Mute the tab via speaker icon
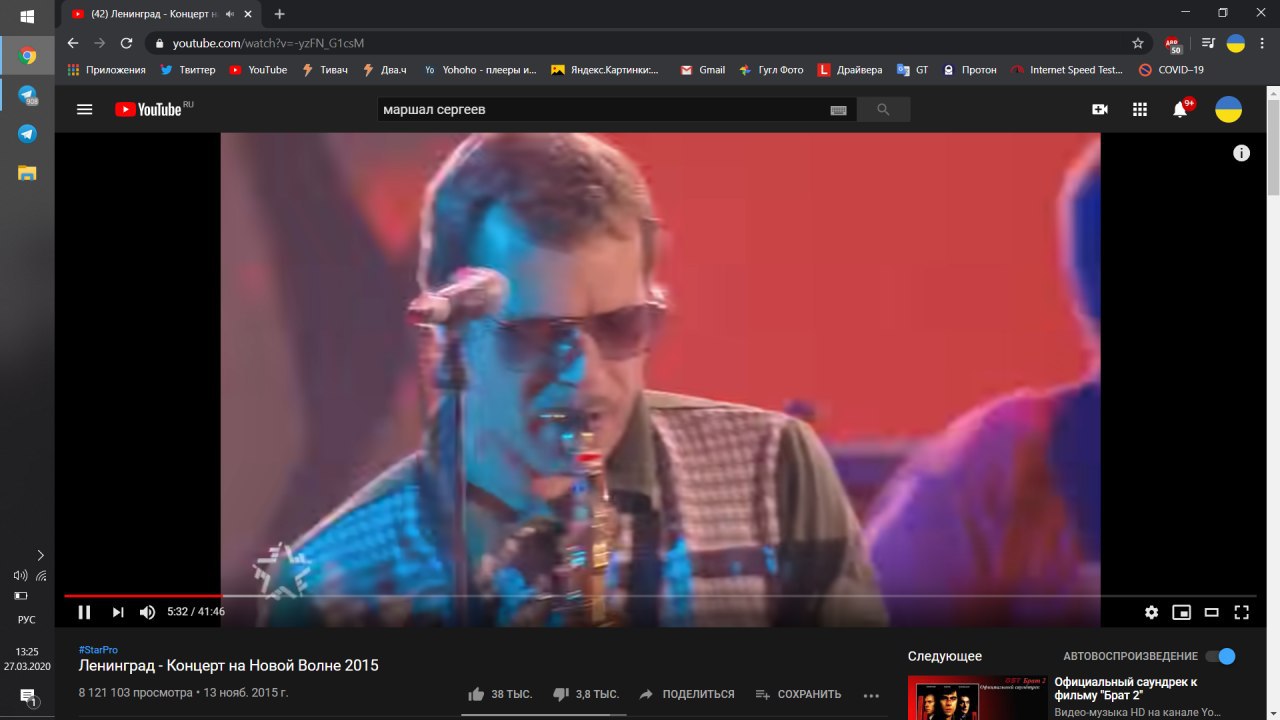This screenshot has height=720, width=1280. (230, 14)
